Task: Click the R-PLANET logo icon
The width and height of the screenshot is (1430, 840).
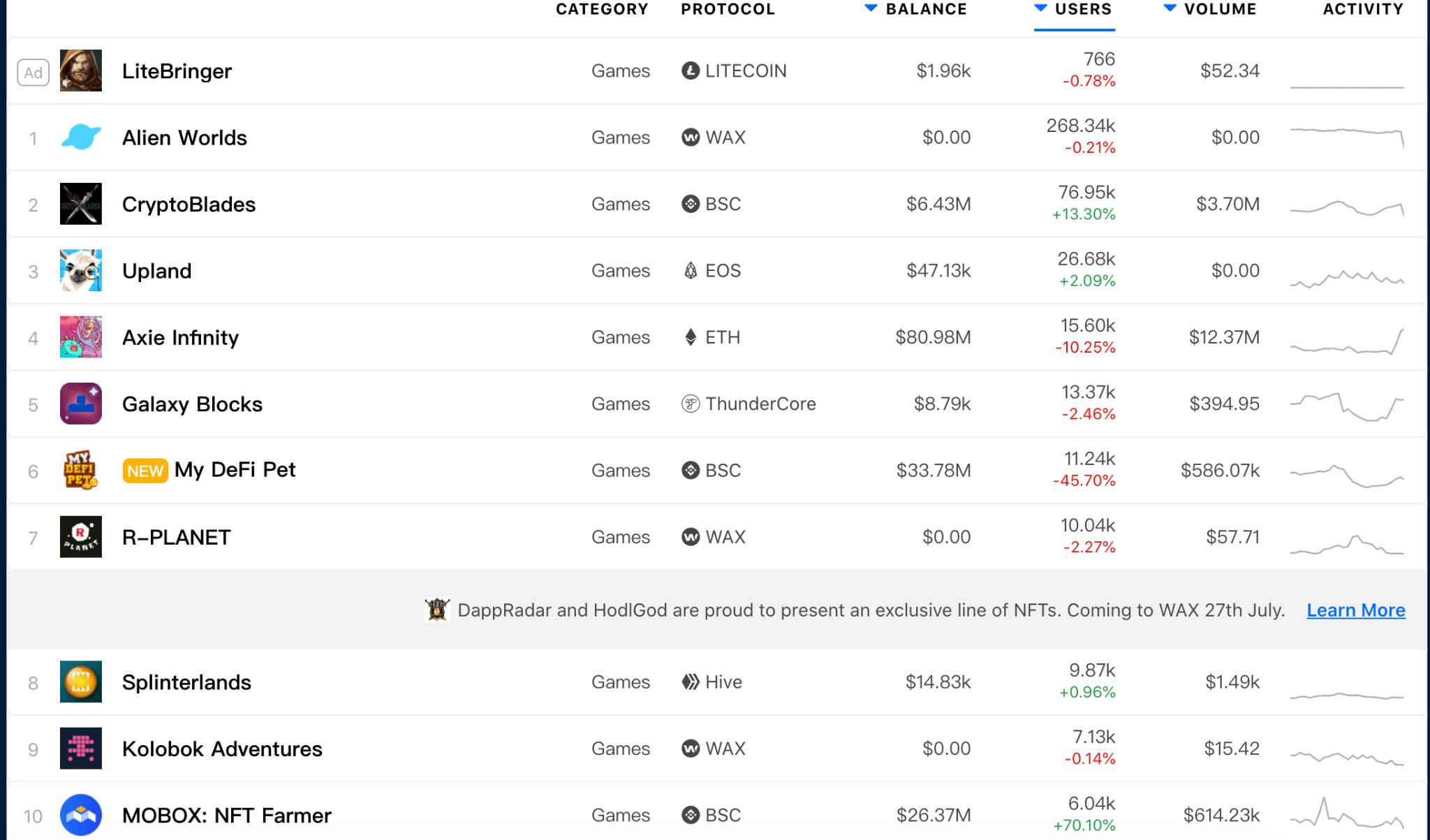Action: [81, 537]
